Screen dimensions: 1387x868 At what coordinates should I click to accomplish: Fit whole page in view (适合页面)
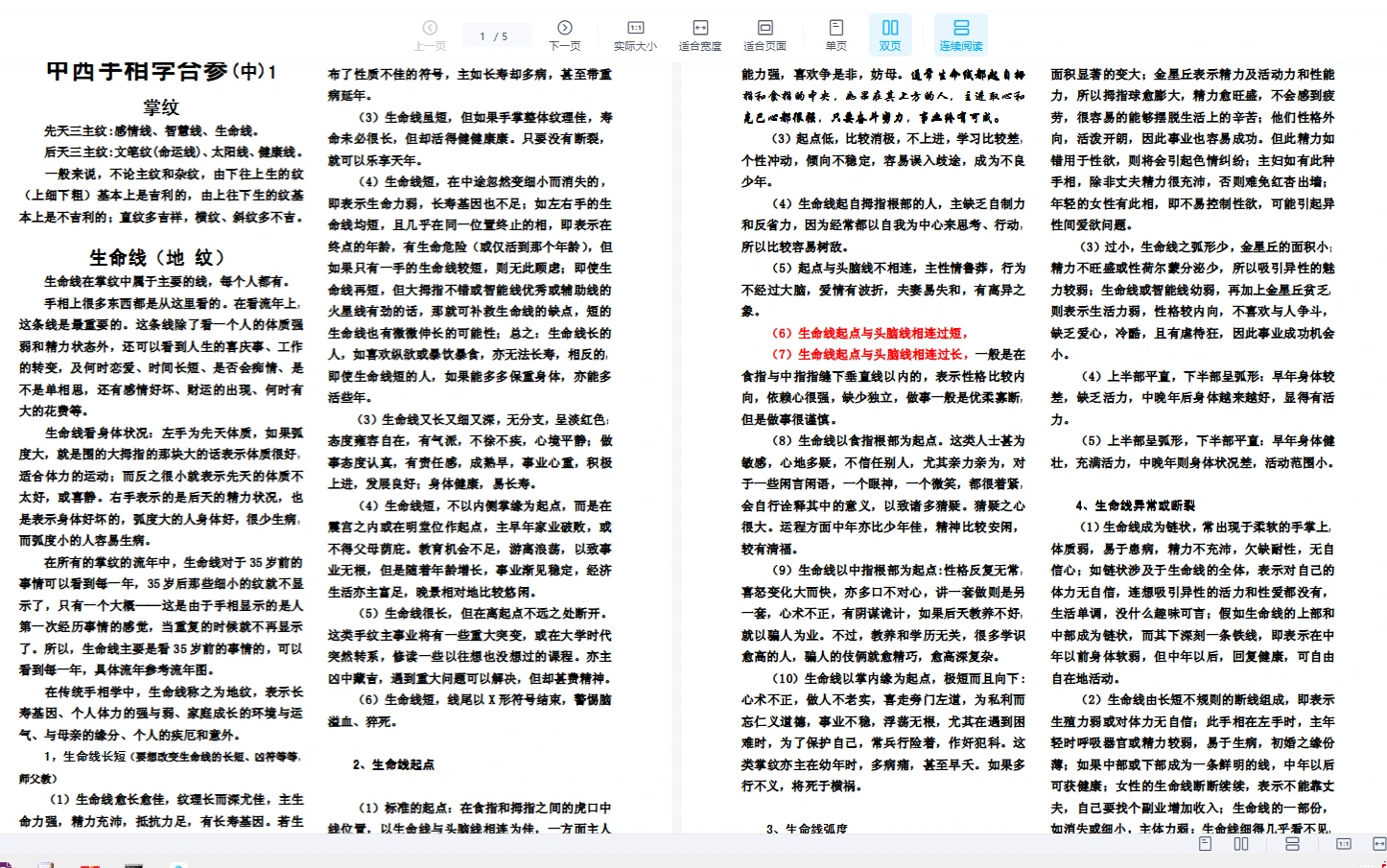click(x=764, y=35)
